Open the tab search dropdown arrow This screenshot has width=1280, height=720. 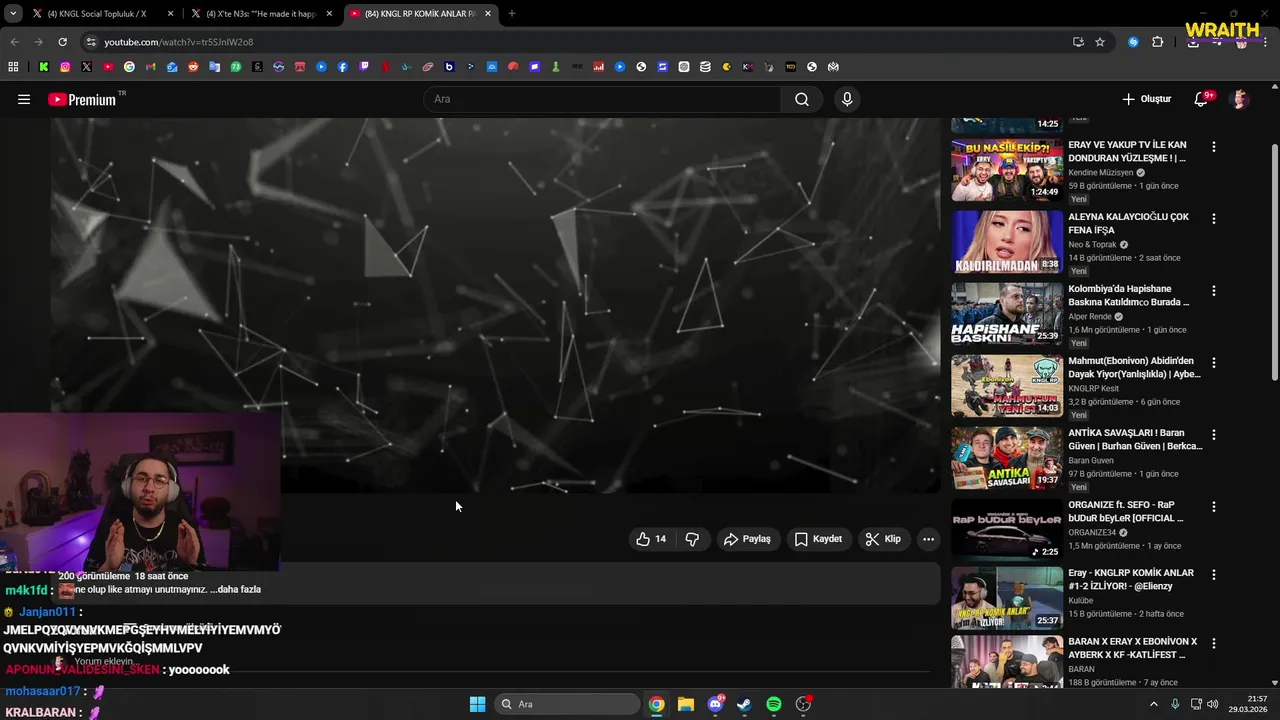12,14
